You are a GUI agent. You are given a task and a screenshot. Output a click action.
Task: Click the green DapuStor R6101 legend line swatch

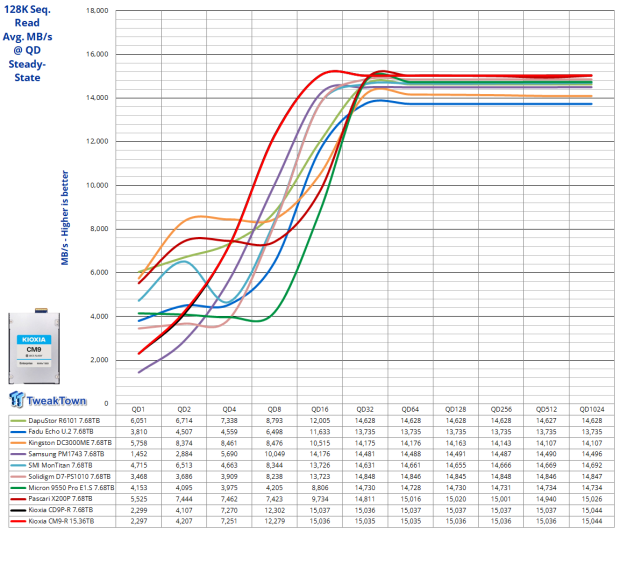click(18, 421)
